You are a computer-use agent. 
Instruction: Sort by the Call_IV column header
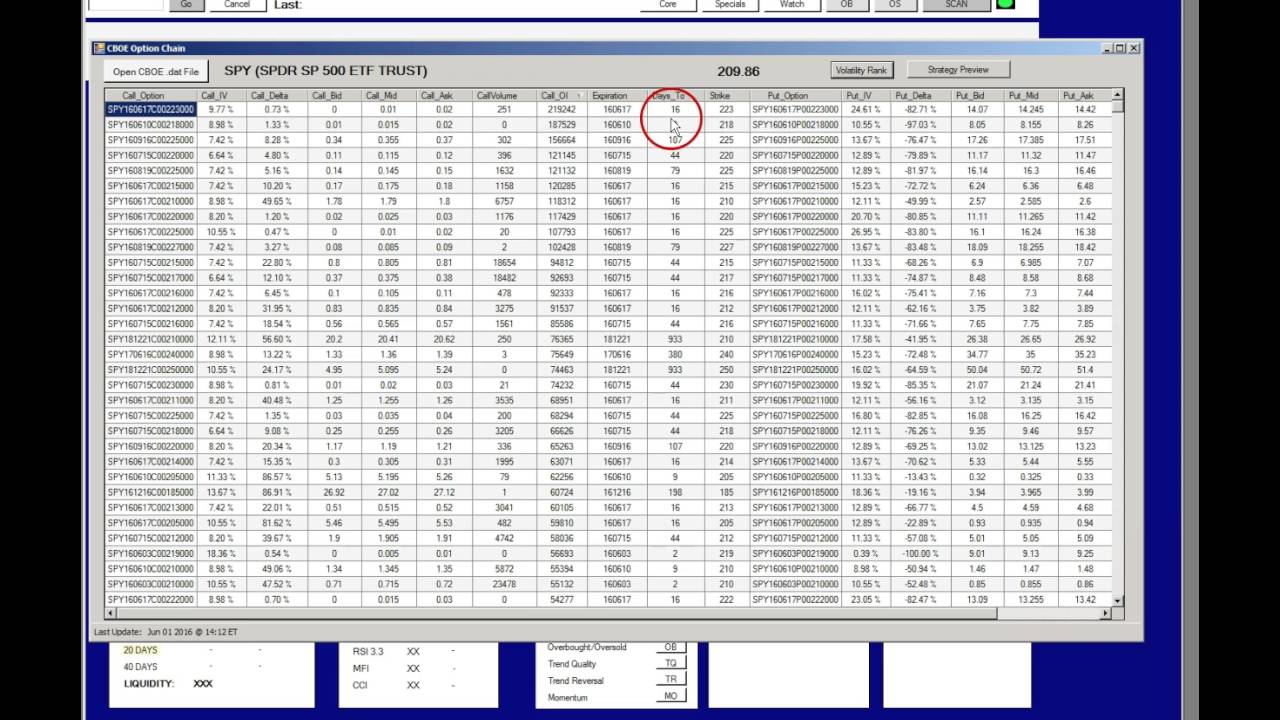tap(220, 96)
